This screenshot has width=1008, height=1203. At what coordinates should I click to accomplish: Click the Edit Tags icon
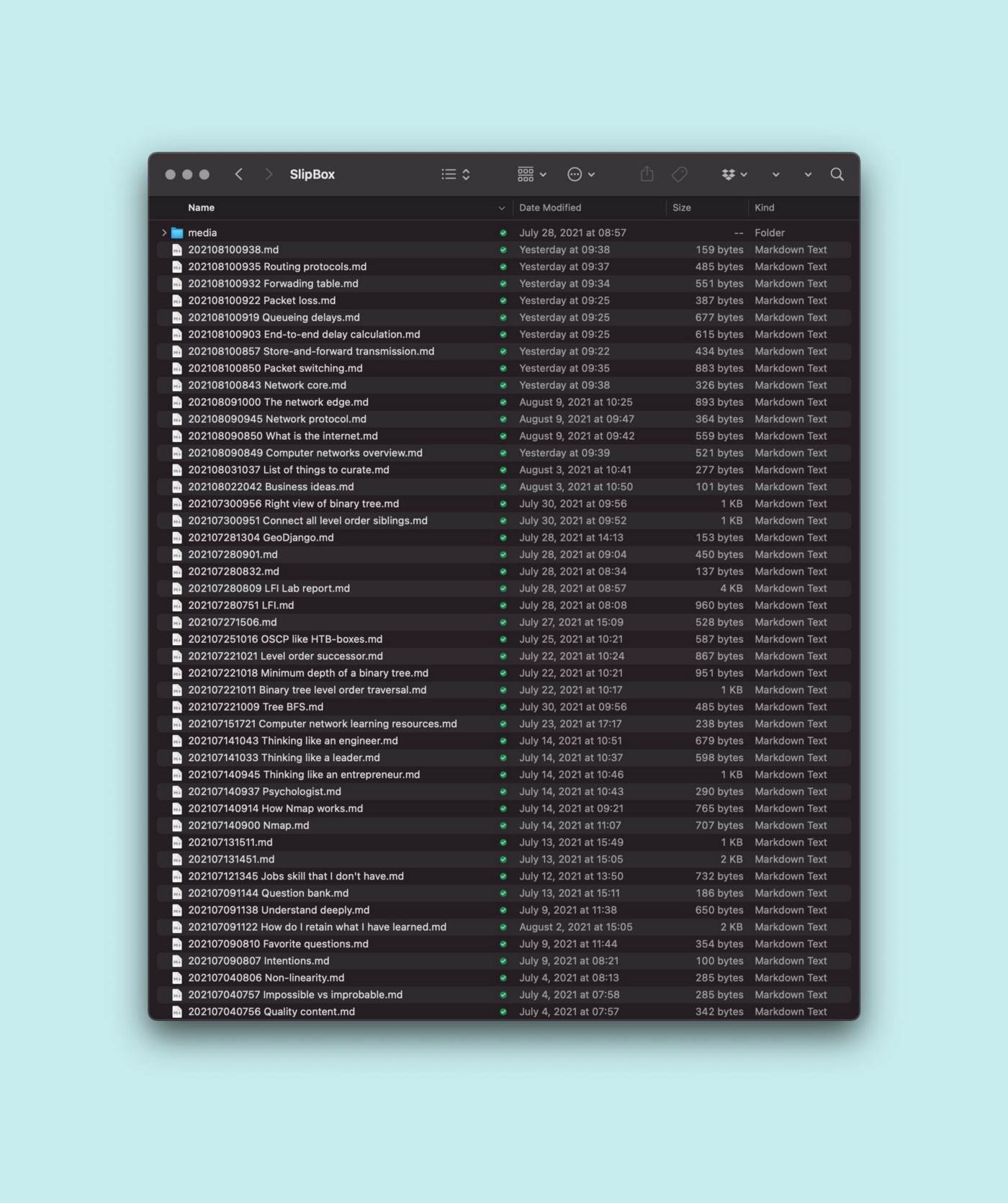click(x=679, y=174)
